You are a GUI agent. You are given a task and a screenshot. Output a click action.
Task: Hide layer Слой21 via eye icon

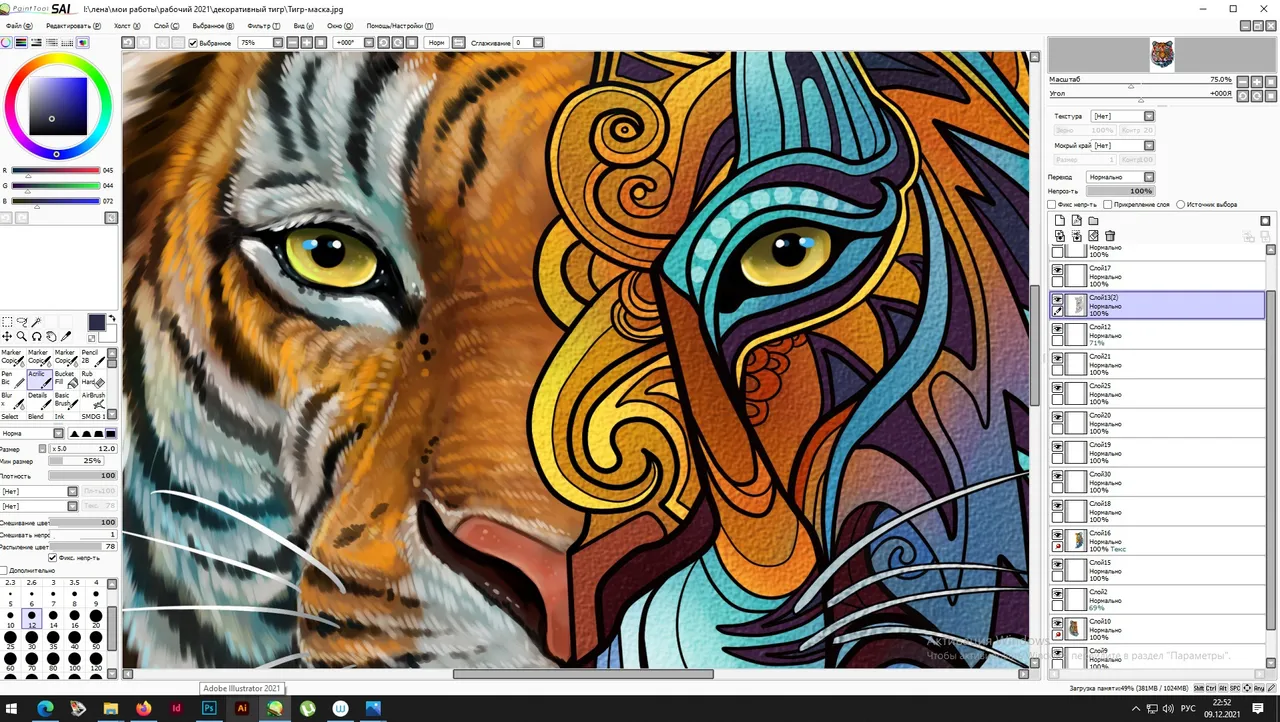click(x=1057, y=358)
